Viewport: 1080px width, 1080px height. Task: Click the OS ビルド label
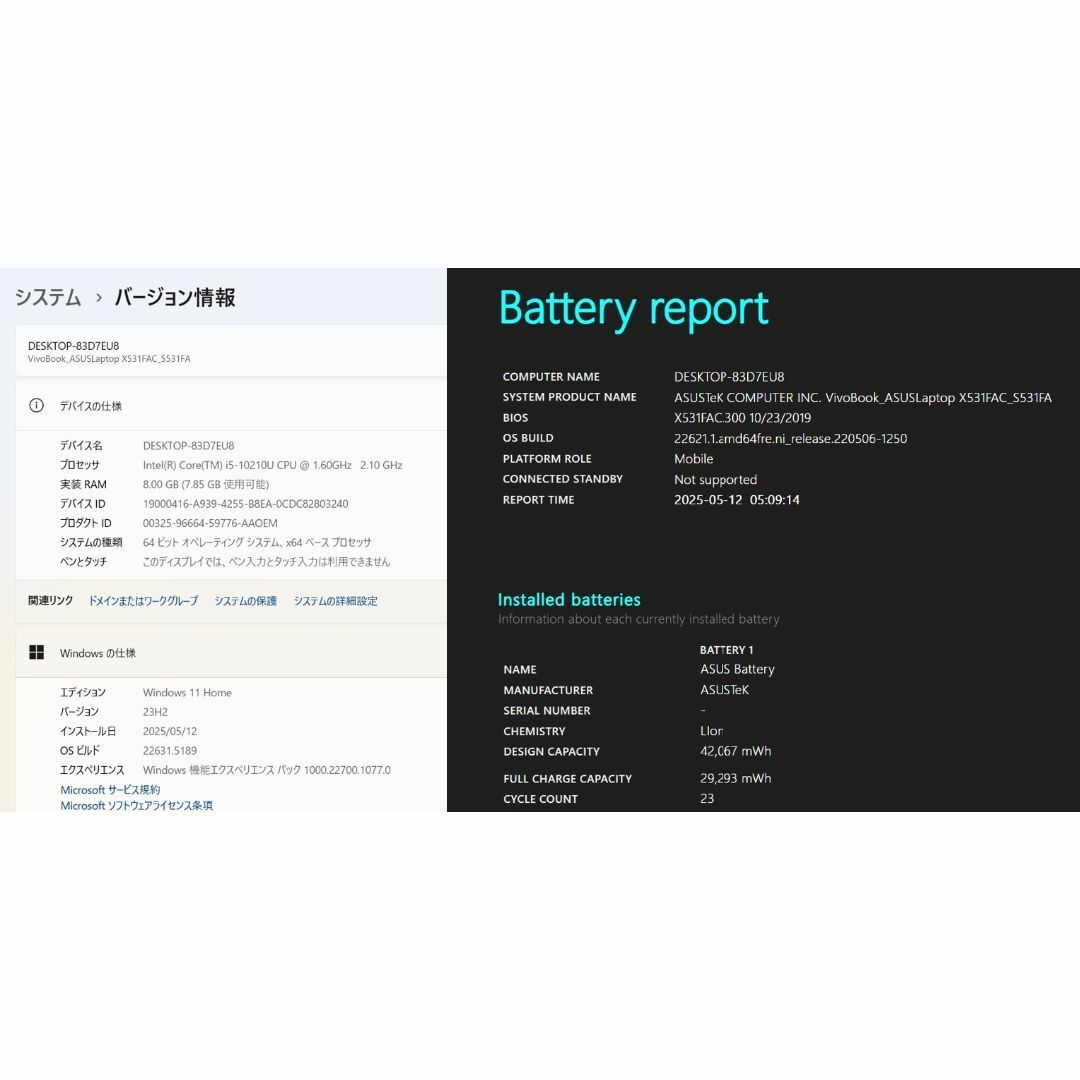[80, 750]
